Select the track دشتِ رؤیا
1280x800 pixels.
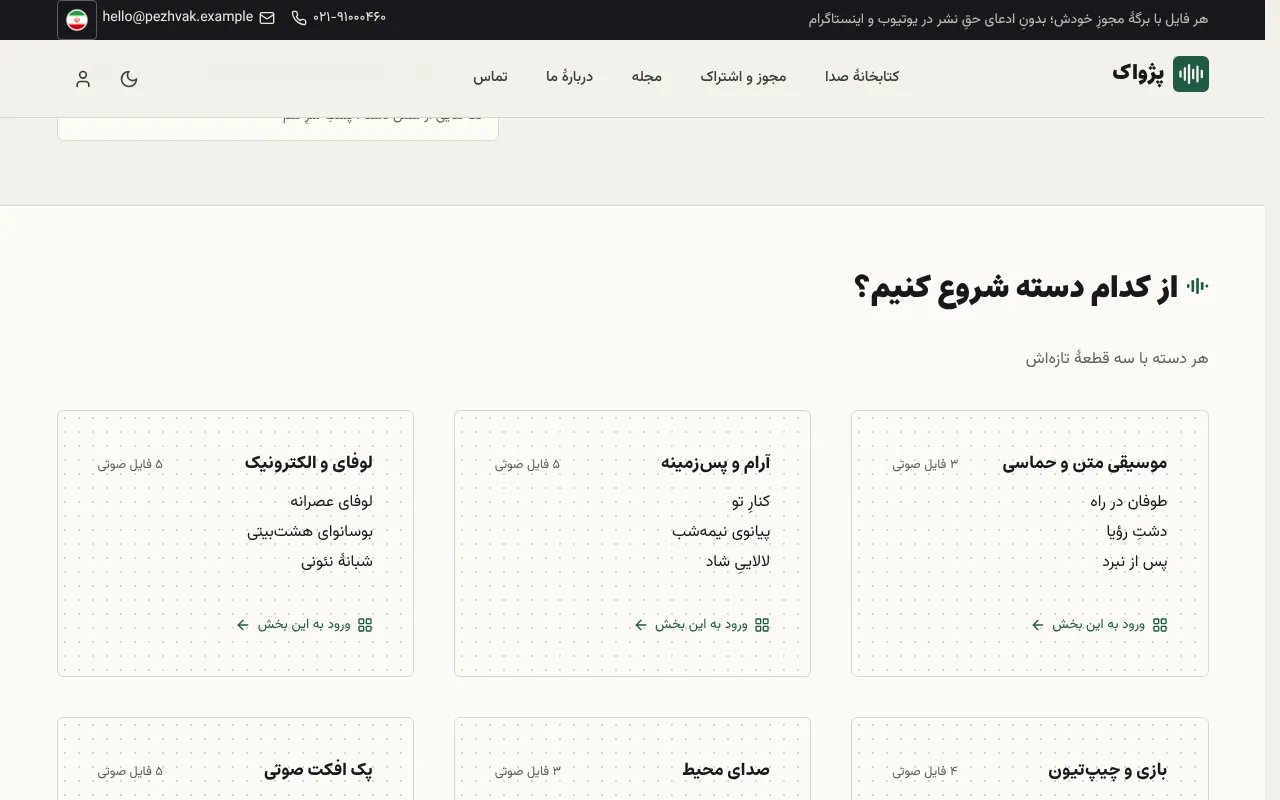coord(1137,532)
